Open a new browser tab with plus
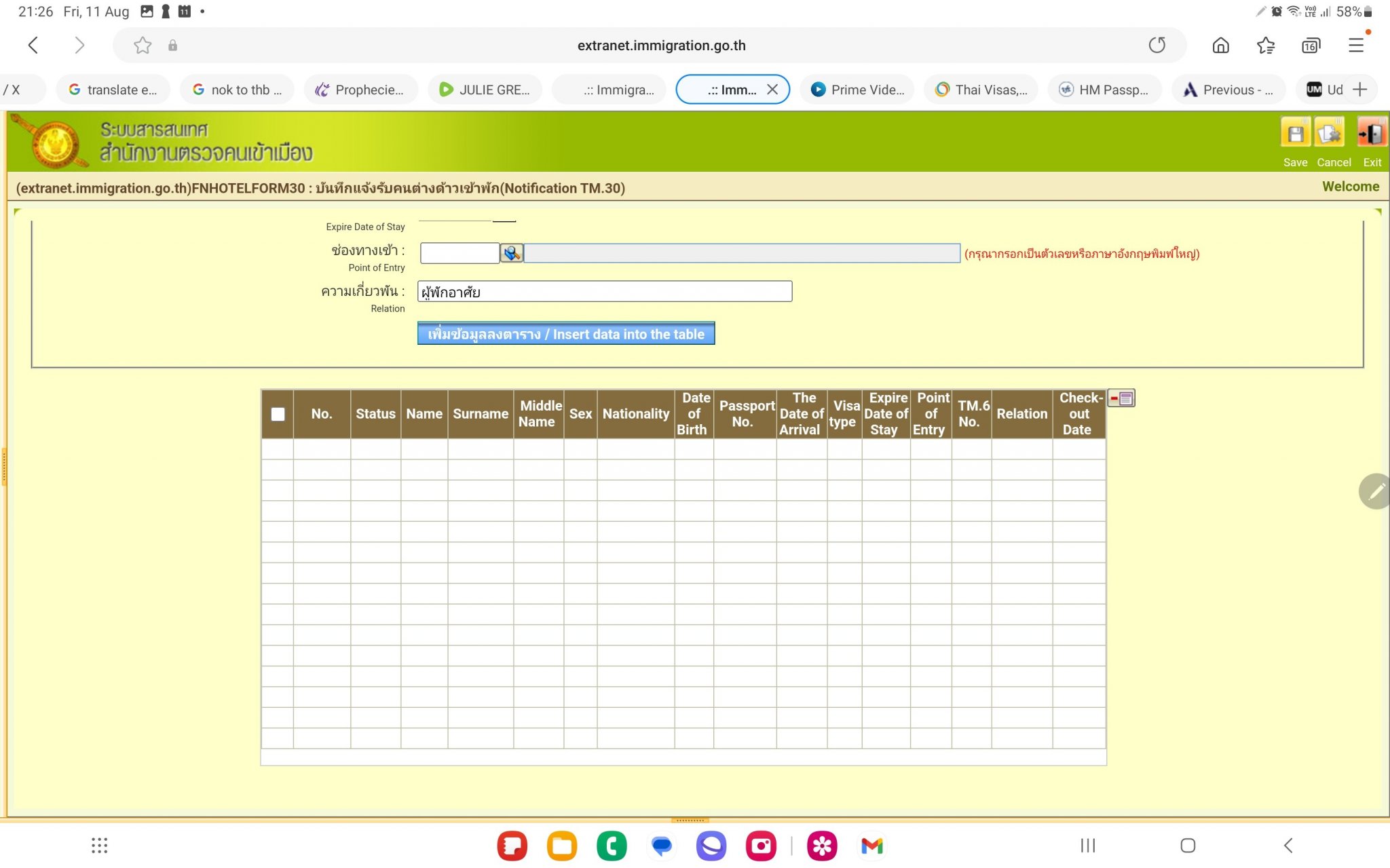1390x868 pixels. tap(1359, 90)
